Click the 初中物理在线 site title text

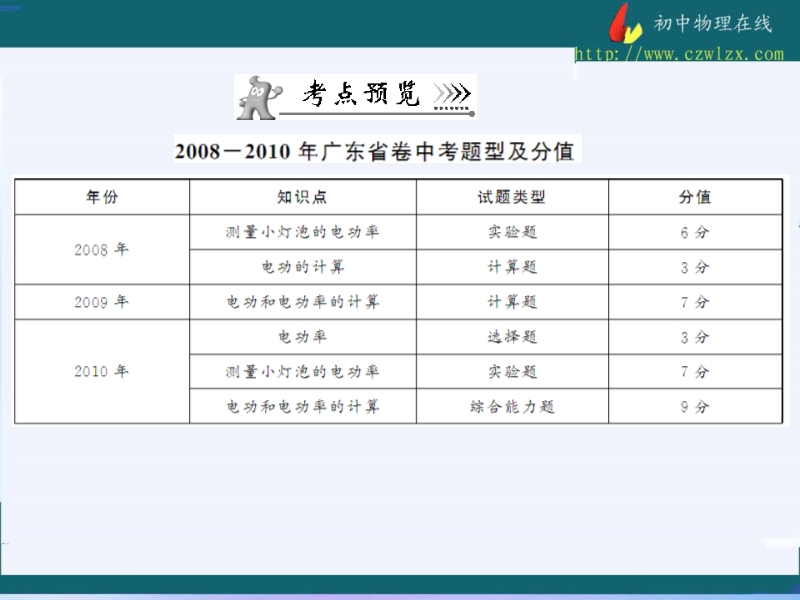click(x=712, y=24)
